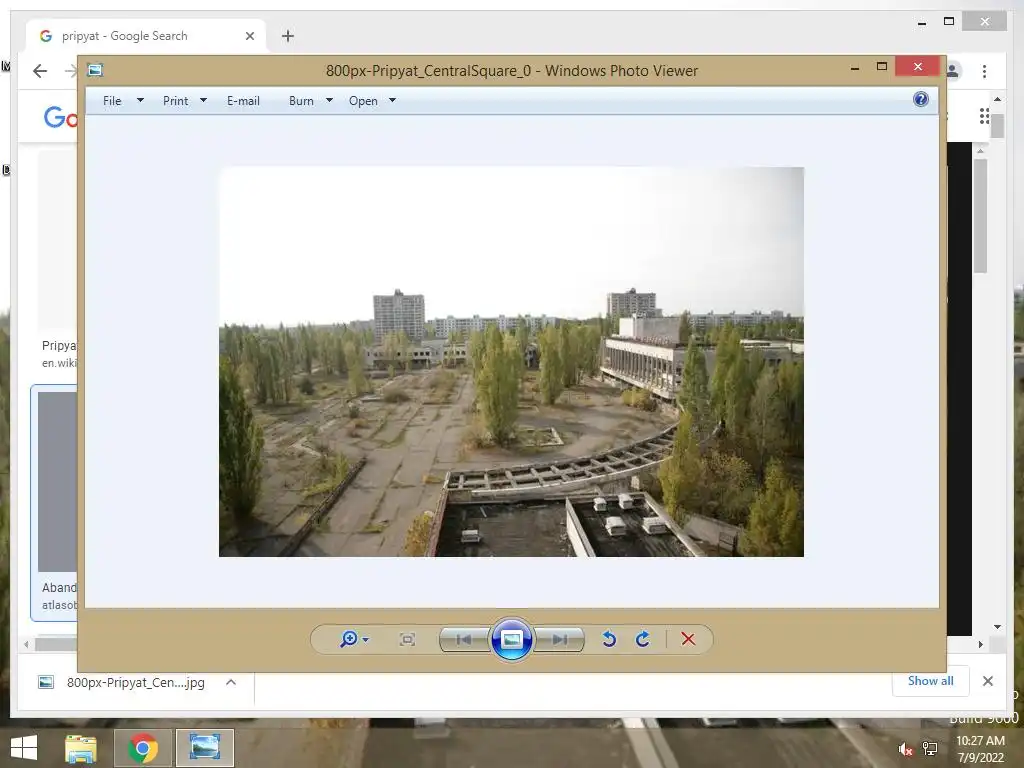The width and height of the screenshot is (1024, 768).
Task: Open File Explorer from the taskbar
Action: coord(80,748)
